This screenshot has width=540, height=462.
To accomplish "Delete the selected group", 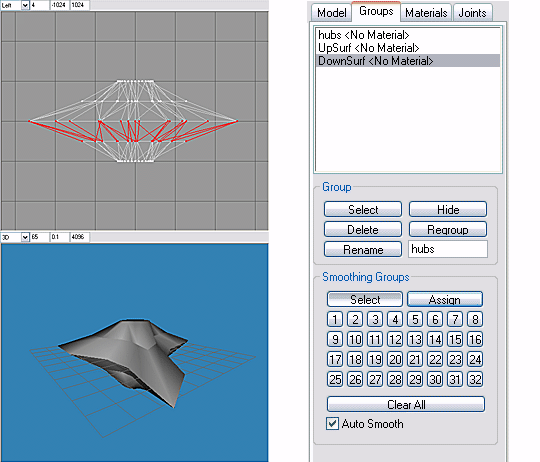I will point(363,229).
